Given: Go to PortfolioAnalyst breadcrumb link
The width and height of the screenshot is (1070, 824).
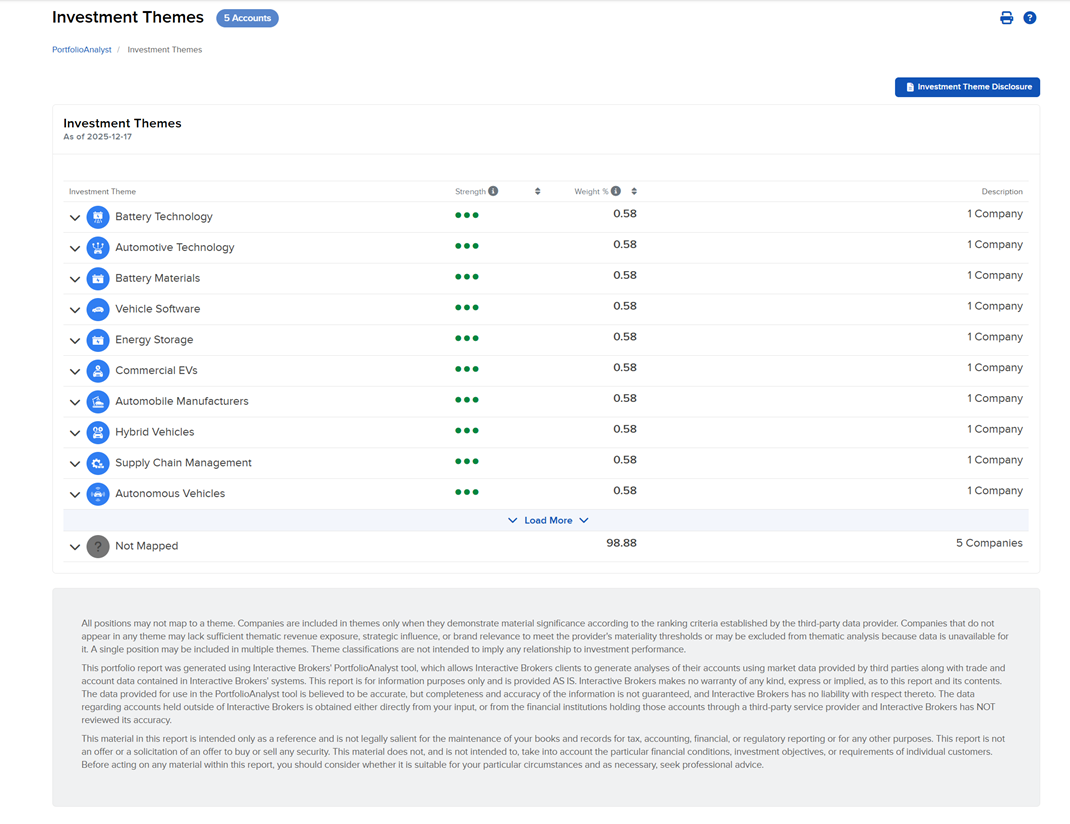Looking at the screenshot, I should coord(82,50).
